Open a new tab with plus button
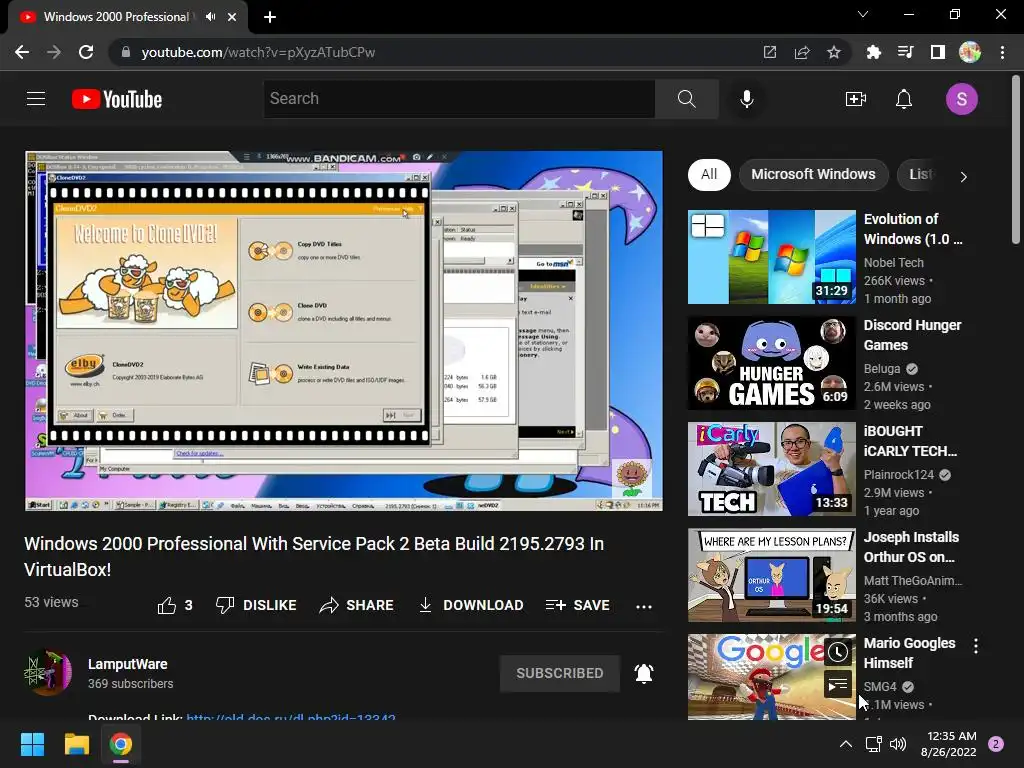Viewport: 1024px width, 768px height. pyautogui.click(x=270, y=17)
